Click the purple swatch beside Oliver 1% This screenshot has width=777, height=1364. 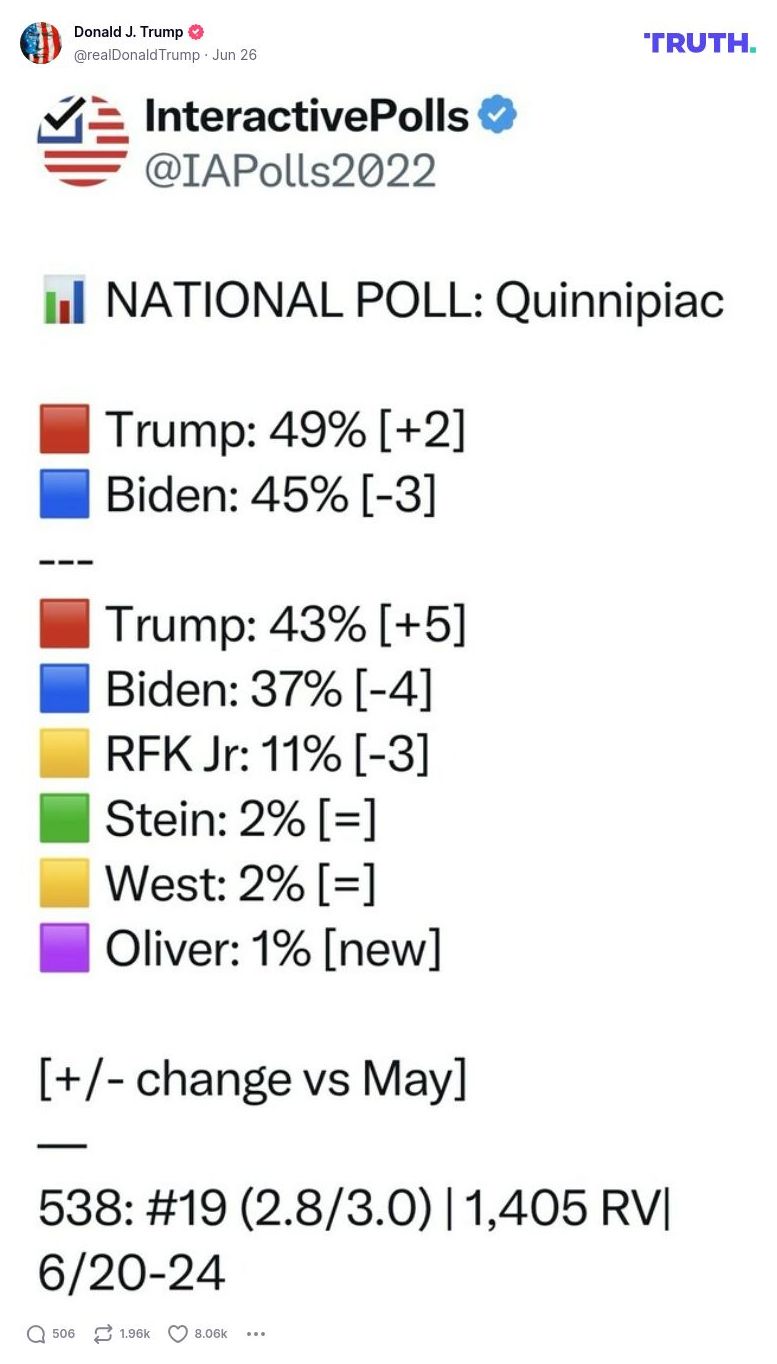pos(63,947)
